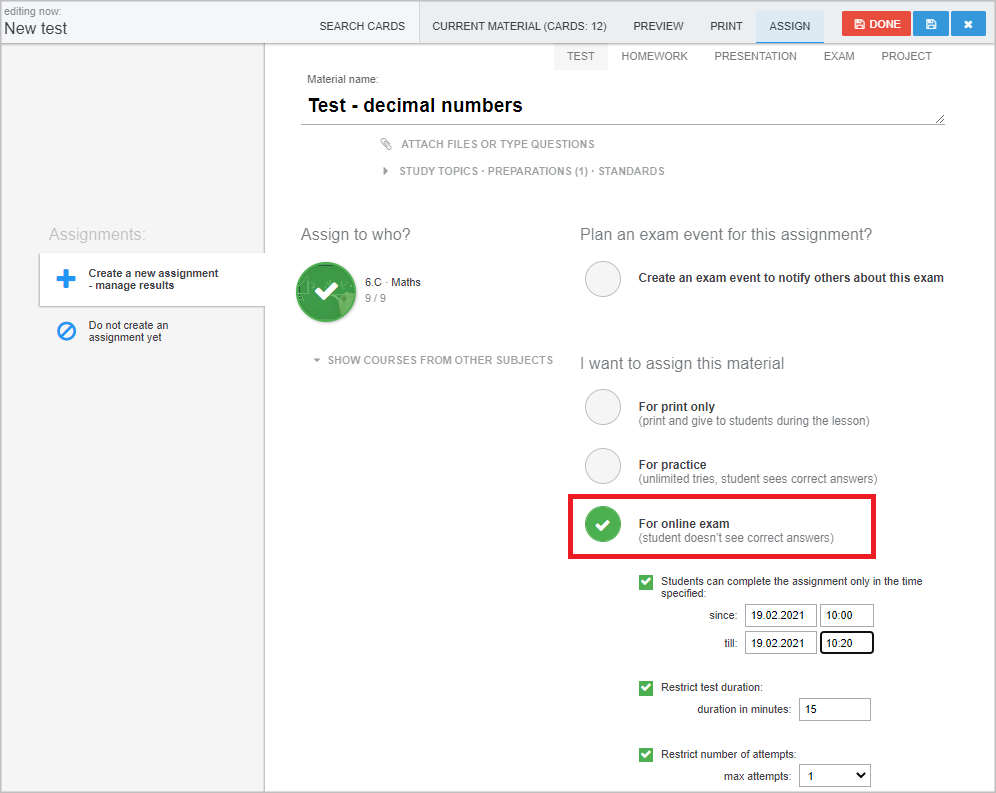
Task: Toggle the 6.C Maths green check circle
Action: [326, 292]
